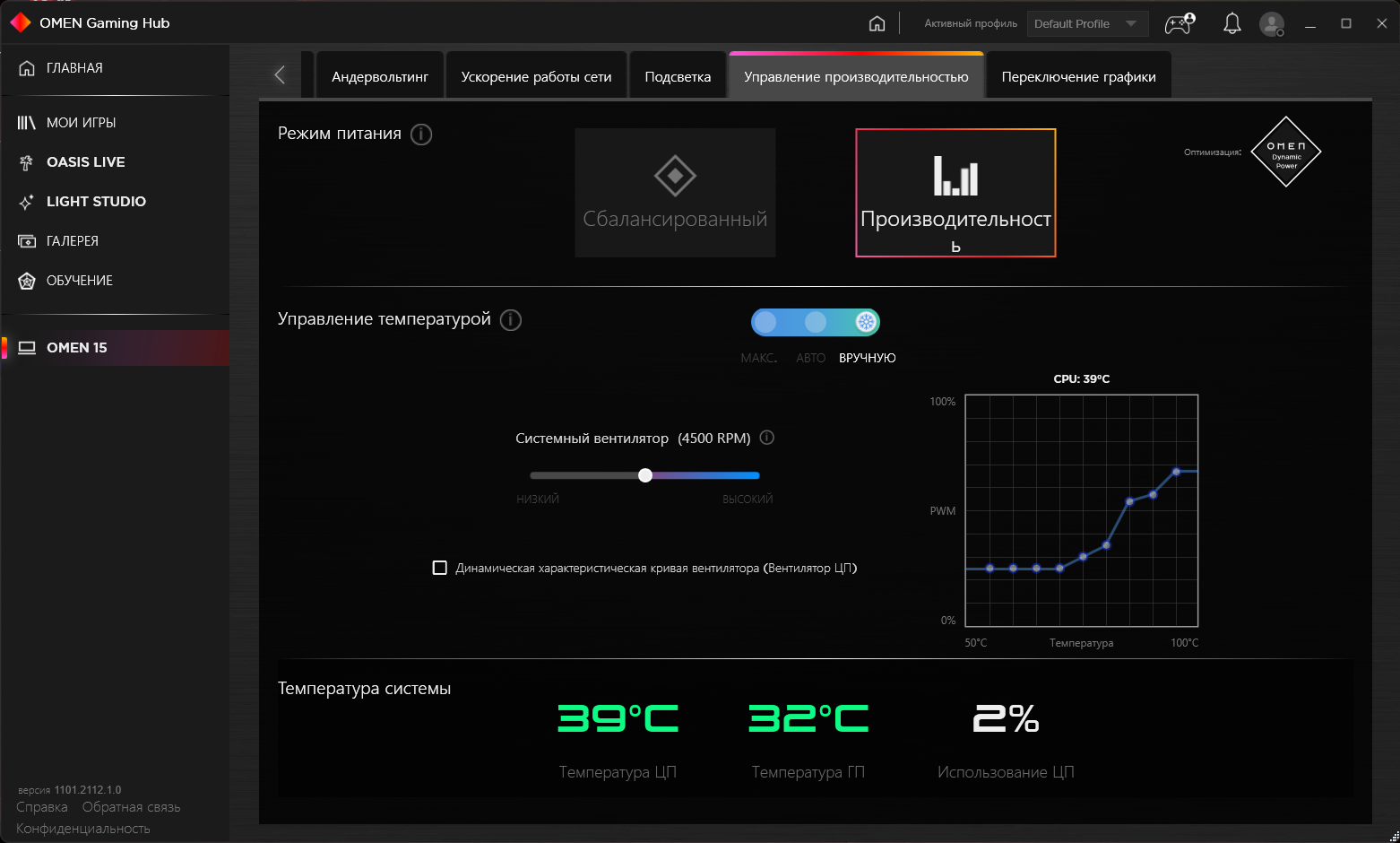Open the Обратная связь link
This screenshot has width=1400, height=843.
click(132, 807)
